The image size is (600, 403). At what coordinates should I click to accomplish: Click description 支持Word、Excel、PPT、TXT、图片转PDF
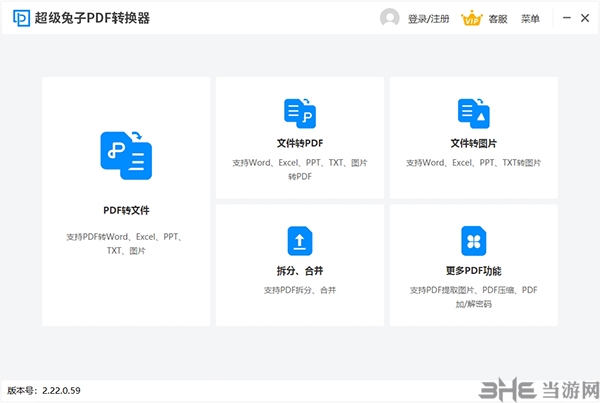pos(300,170)
